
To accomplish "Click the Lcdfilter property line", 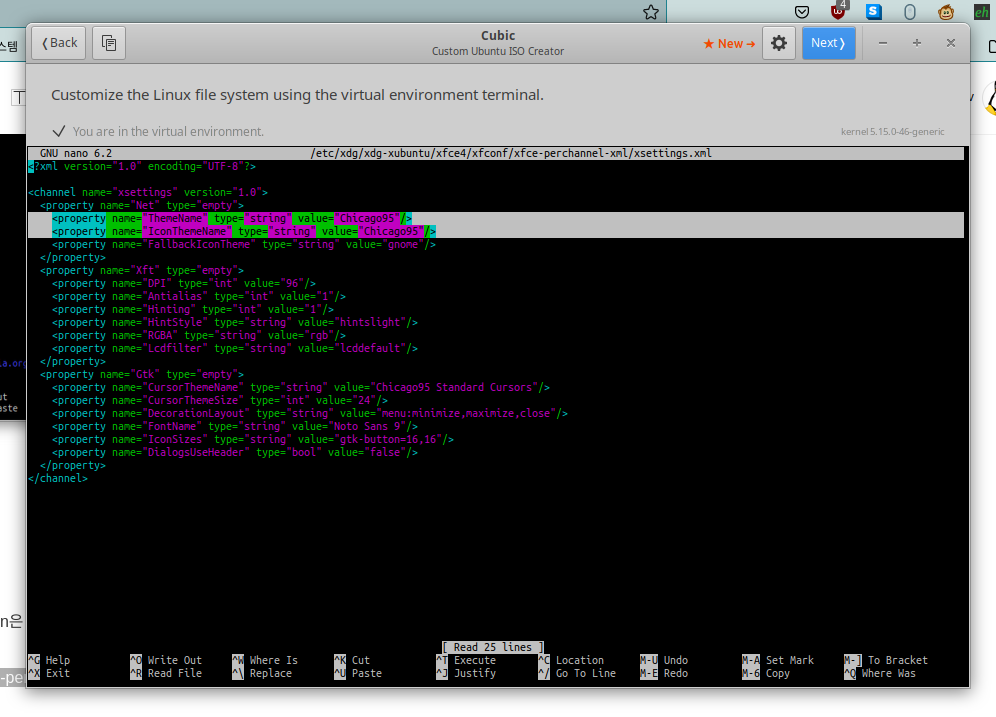I will 235,349.
